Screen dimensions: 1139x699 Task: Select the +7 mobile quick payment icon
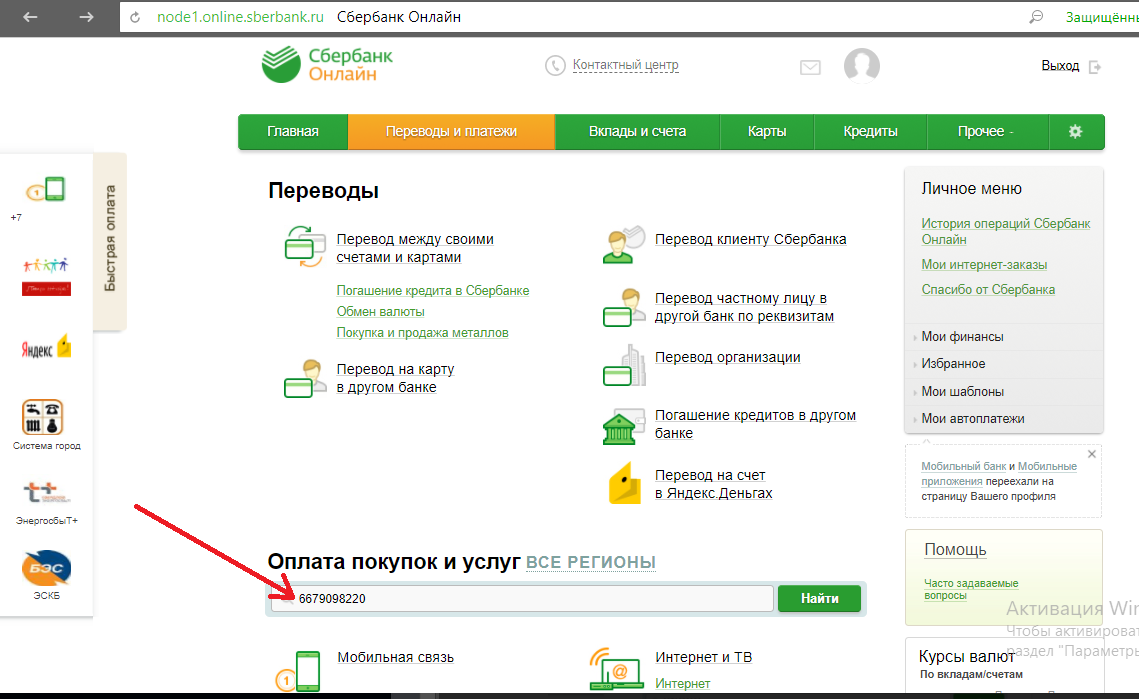(46, 190)
